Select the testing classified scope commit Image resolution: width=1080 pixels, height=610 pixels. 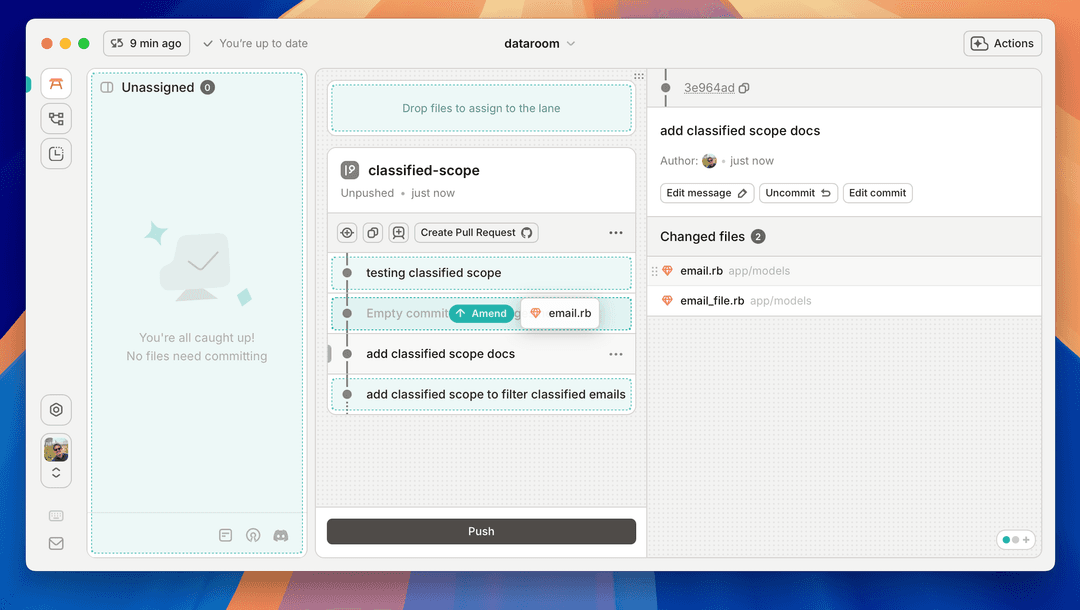pos(434,273)
